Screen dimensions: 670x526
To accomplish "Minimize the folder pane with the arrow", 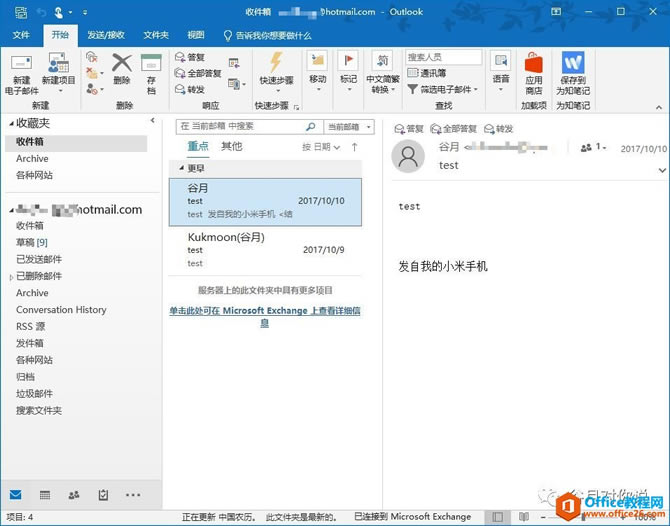I will tap(153, 121).
